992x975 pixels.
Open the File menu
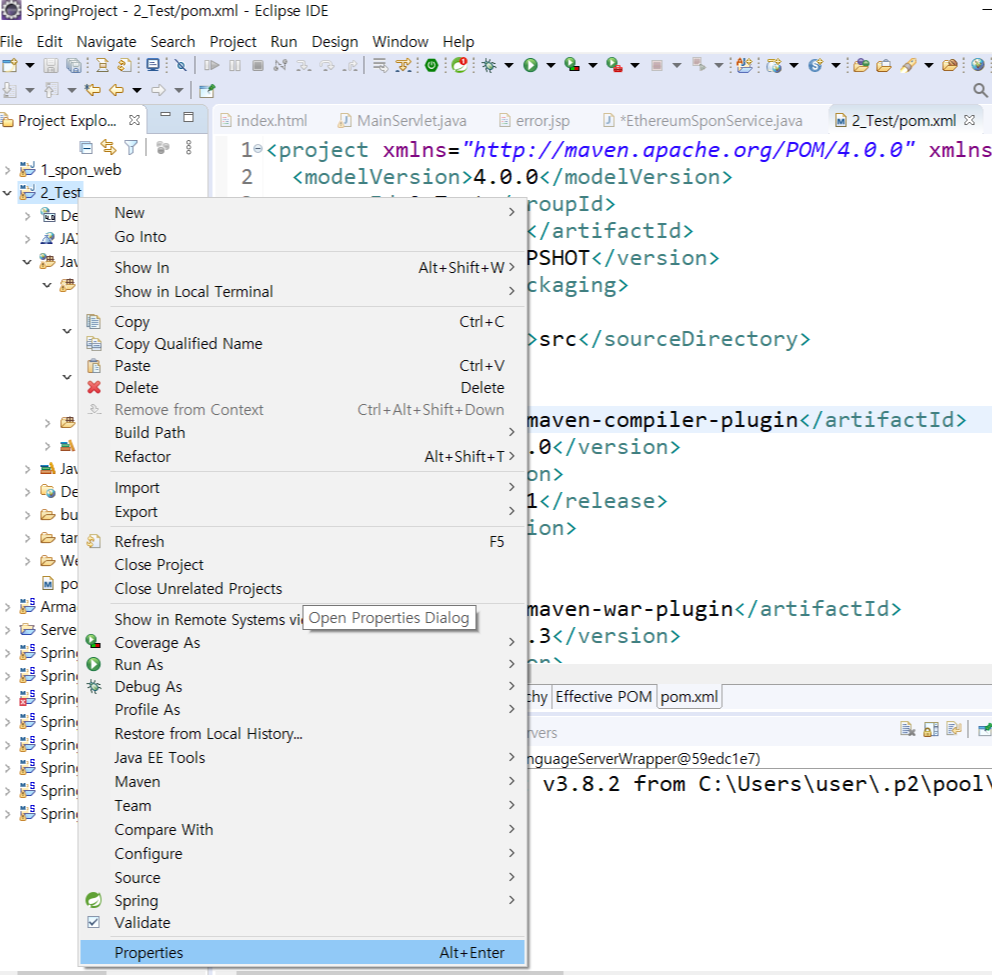click(11, 42)
